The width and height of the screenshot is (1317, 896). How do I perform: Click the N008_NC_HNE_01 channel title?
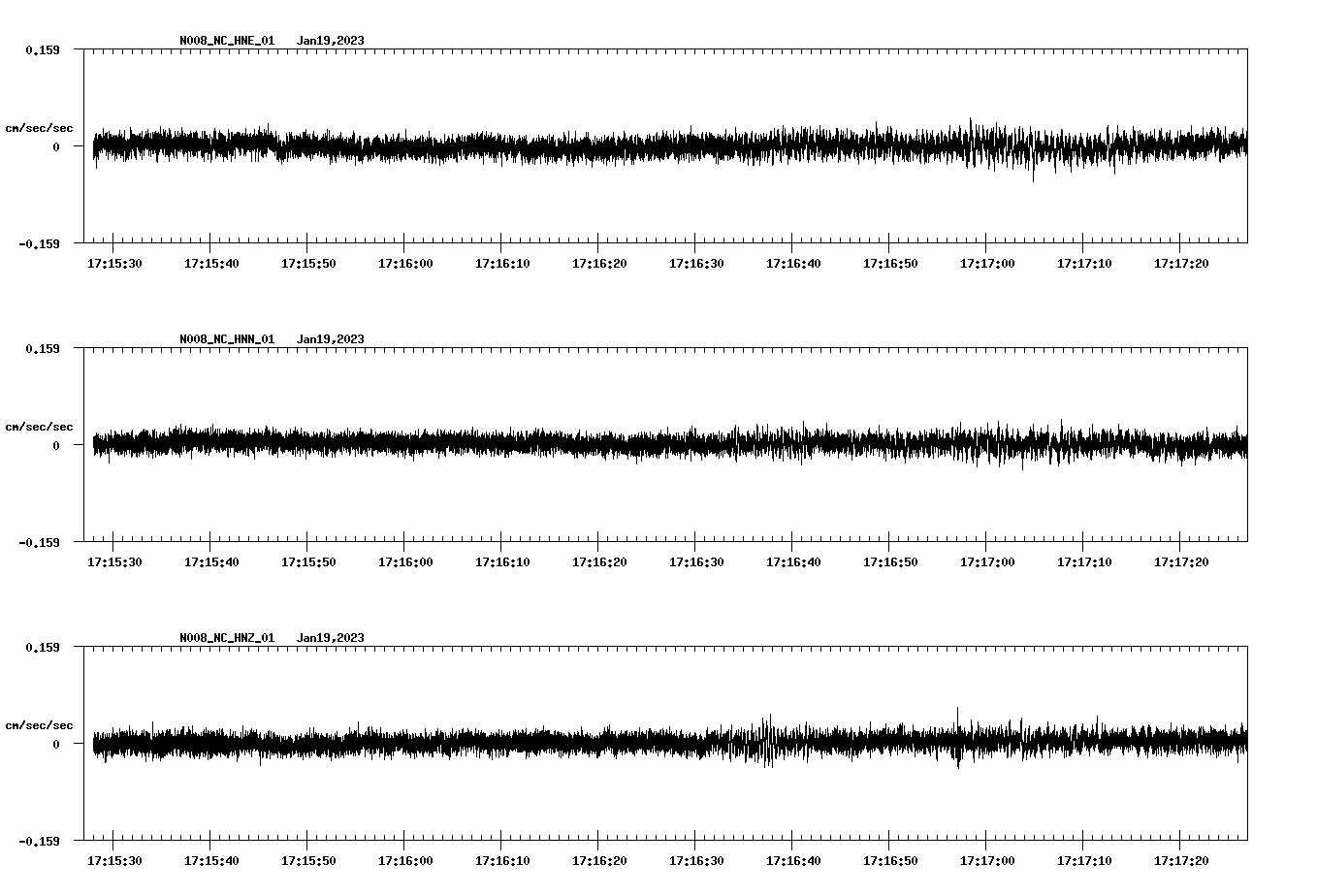(x=227, y=41)
